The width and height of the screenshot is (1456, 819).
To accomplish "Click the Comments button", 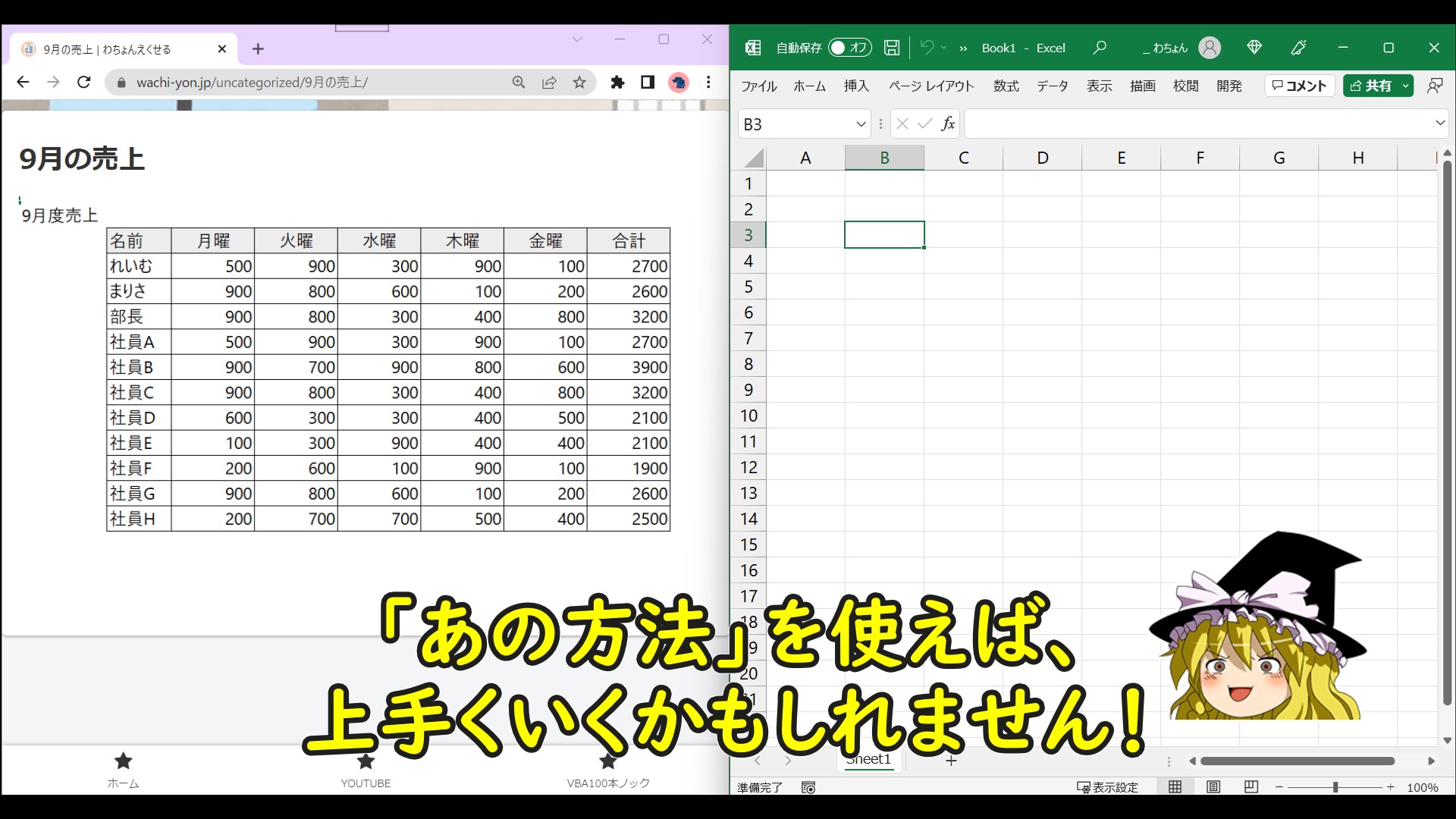I will 1299,86.
